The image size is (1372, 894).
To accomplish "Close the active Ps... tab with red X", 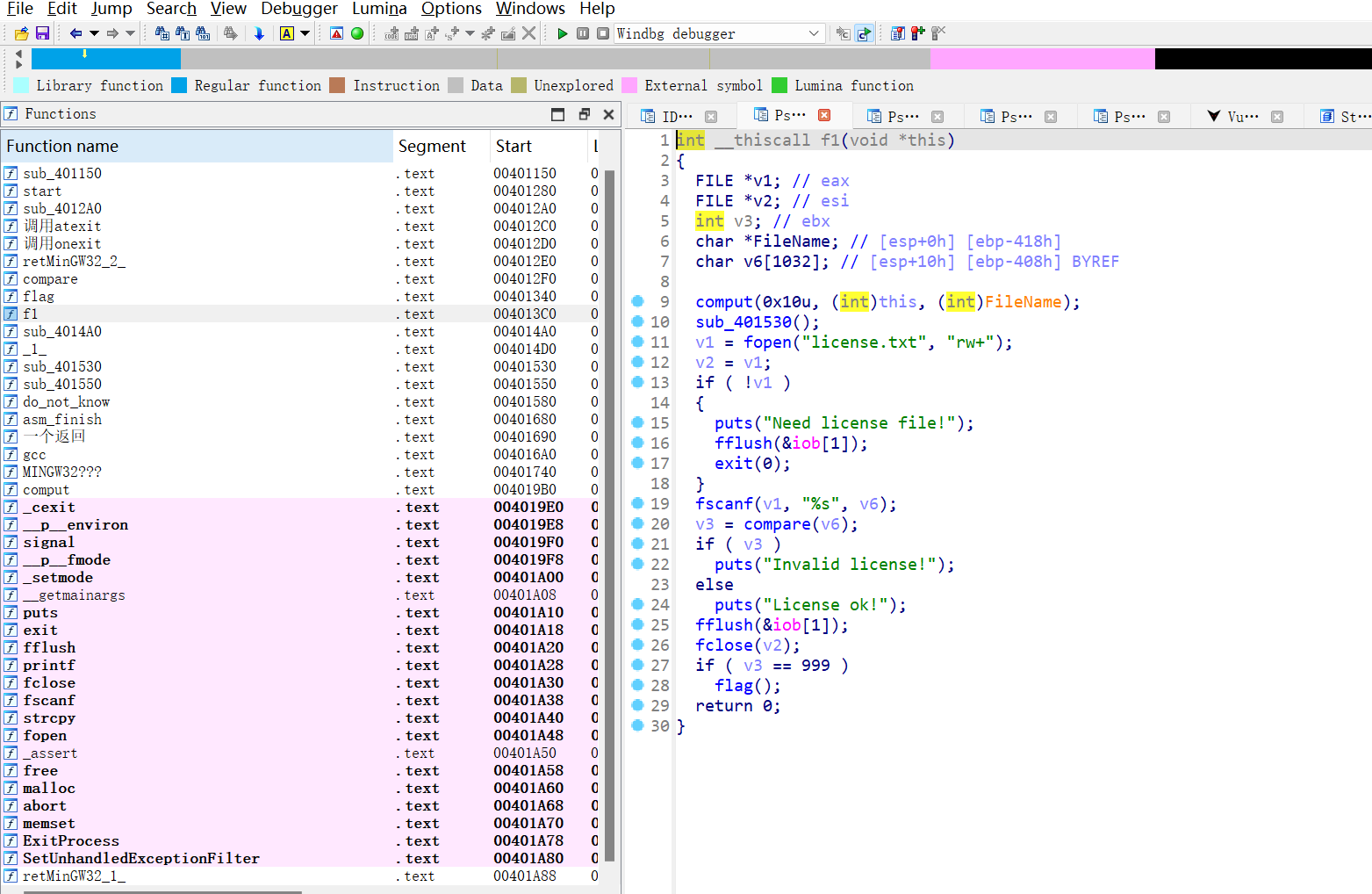I will tap(824, 115).
